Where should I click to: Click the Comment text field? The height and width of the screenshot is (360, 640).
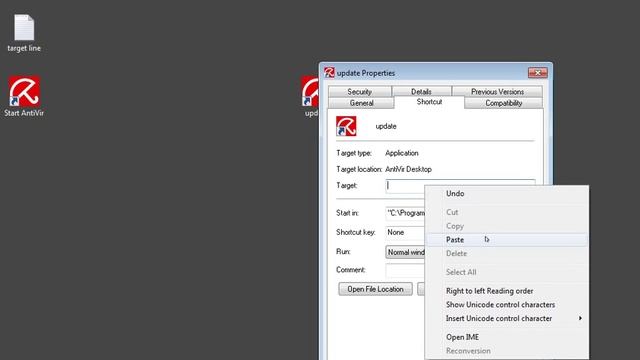click(405, 270)
